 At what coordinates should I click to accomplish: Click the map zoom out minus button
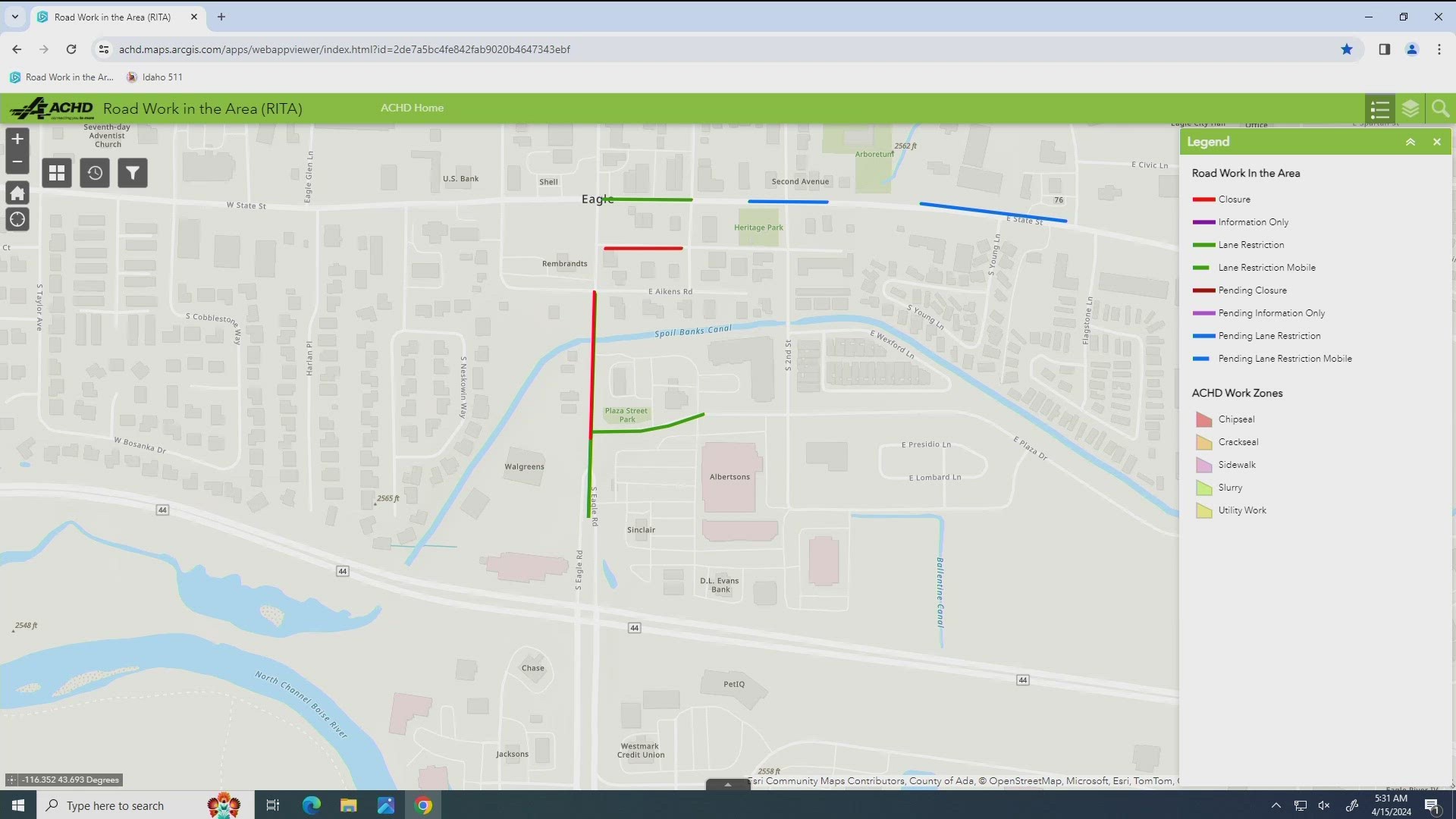click(17, 162)
